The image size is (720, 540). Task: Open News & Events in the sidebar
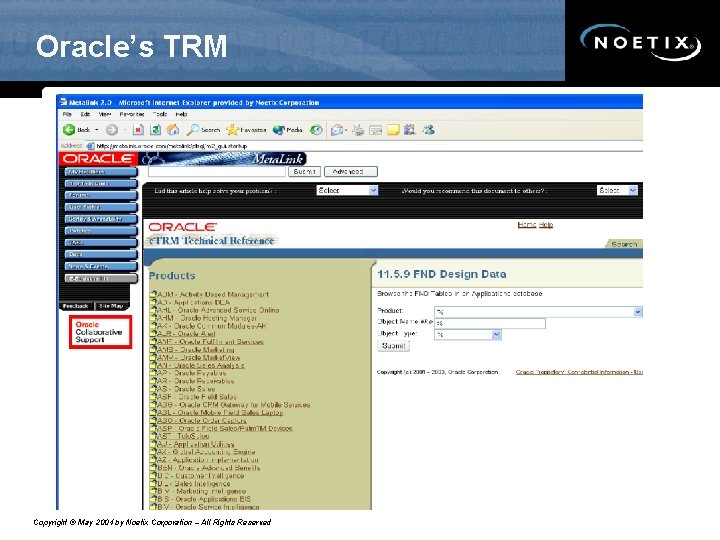[101, 267]
